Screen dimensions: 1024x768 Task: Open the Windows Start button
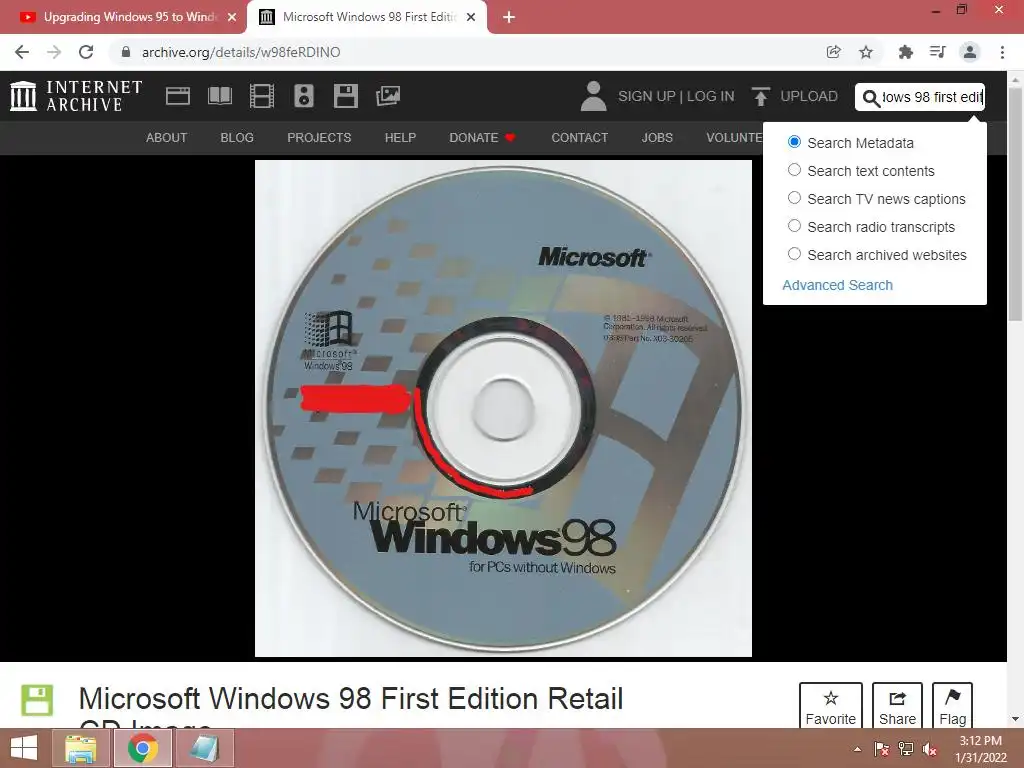[x=24, y=748]
